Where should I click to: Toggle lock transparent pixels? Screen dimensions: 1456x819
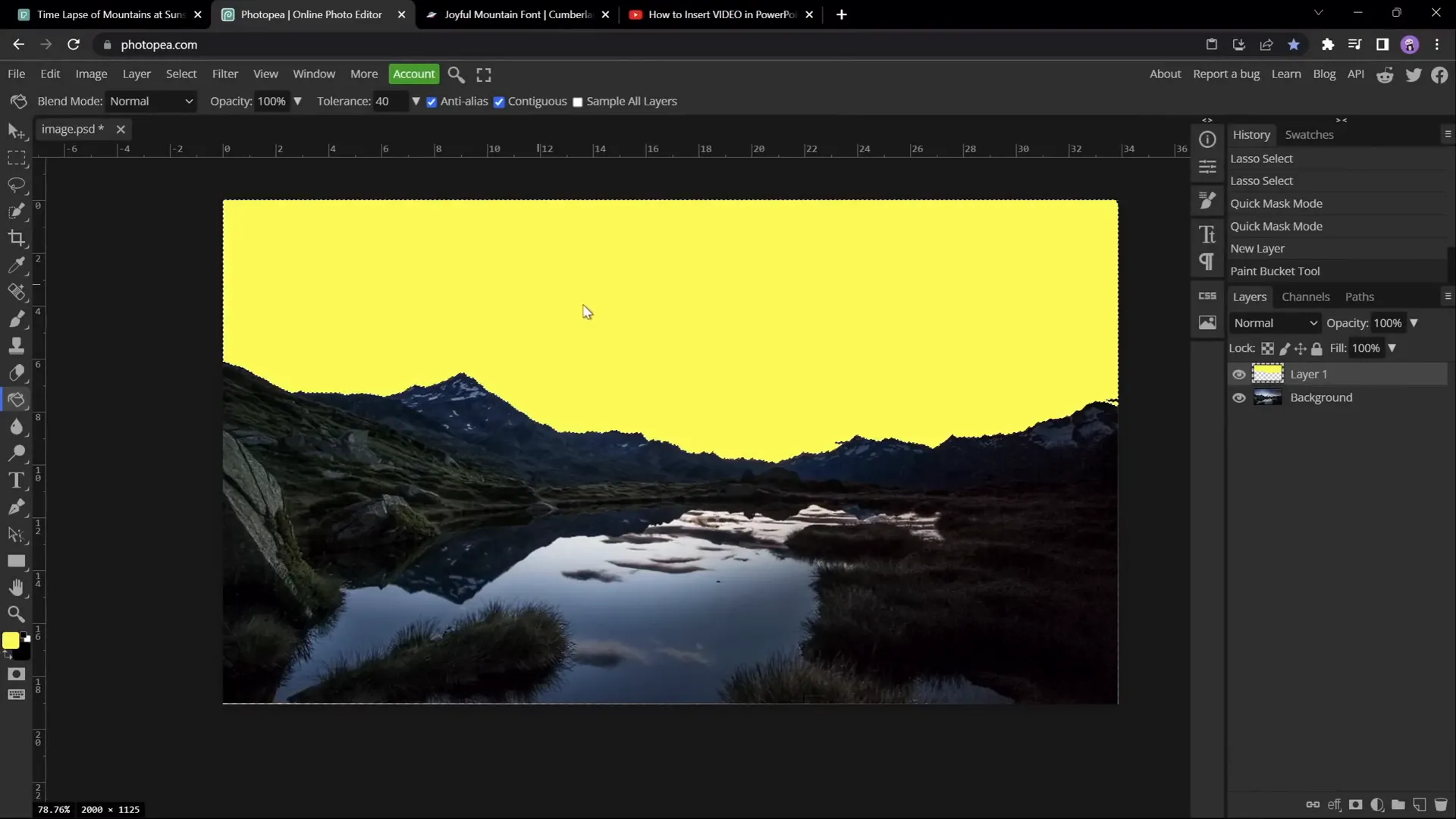(1268, 349)
